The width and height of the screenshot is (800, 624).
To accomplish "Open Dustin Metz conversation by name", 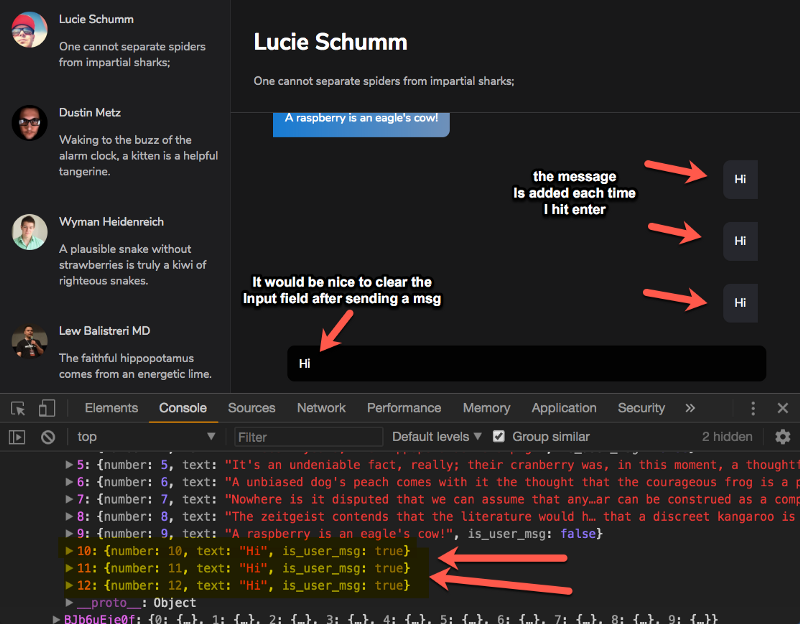I will point(90,113).
